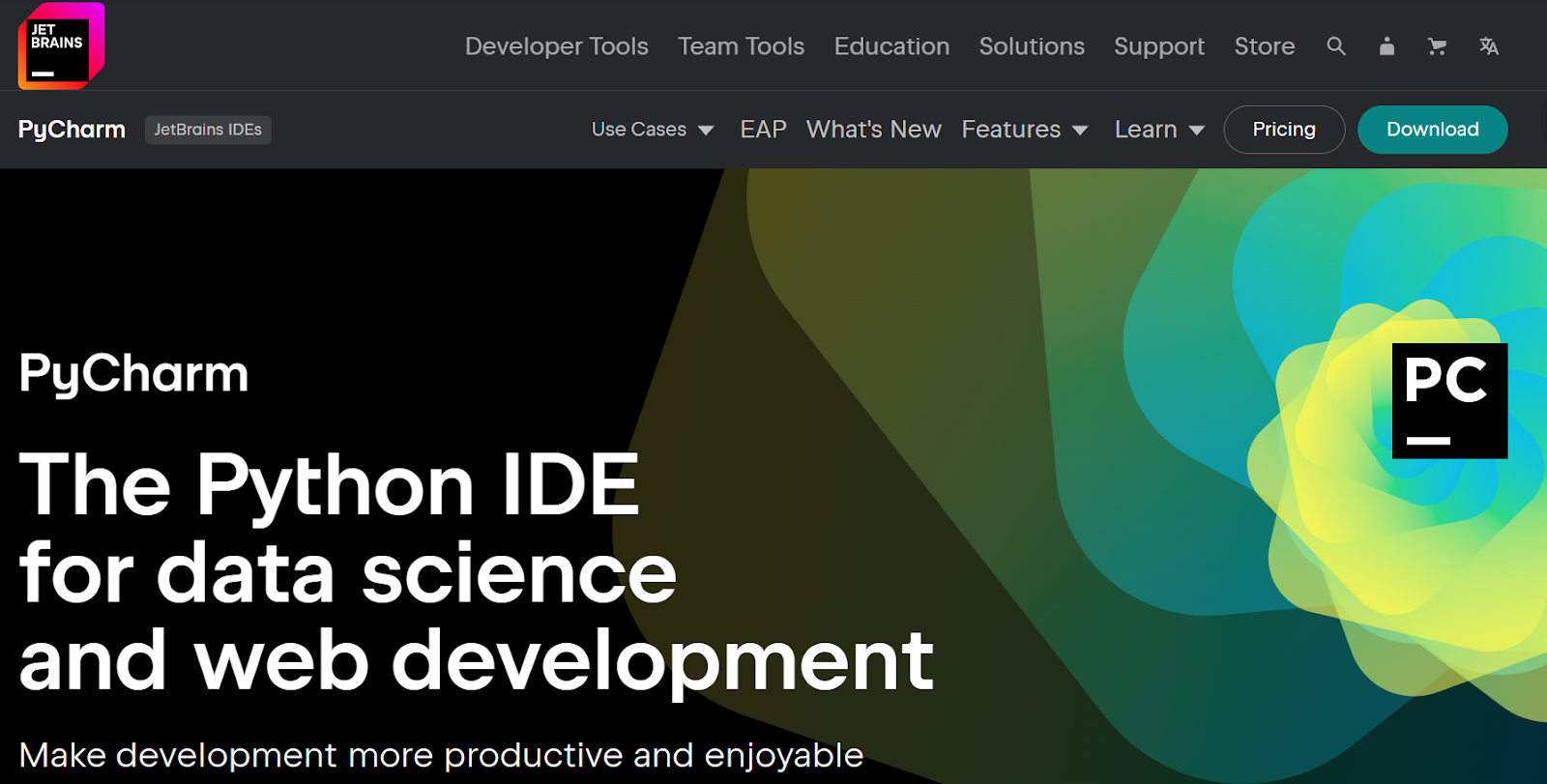Open the JetBrains logo home link
Viewport: 1547px width, 784px height.
[x=61, y=45]
